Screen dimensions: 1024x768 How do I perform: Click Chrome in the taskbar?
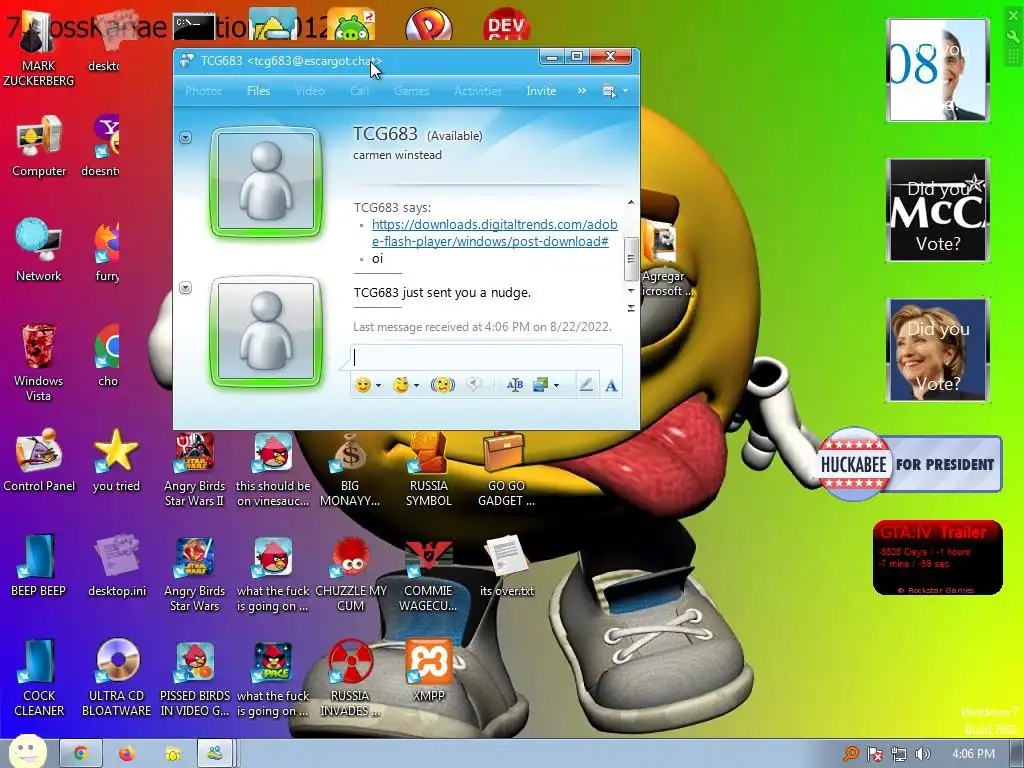(80, 754)
